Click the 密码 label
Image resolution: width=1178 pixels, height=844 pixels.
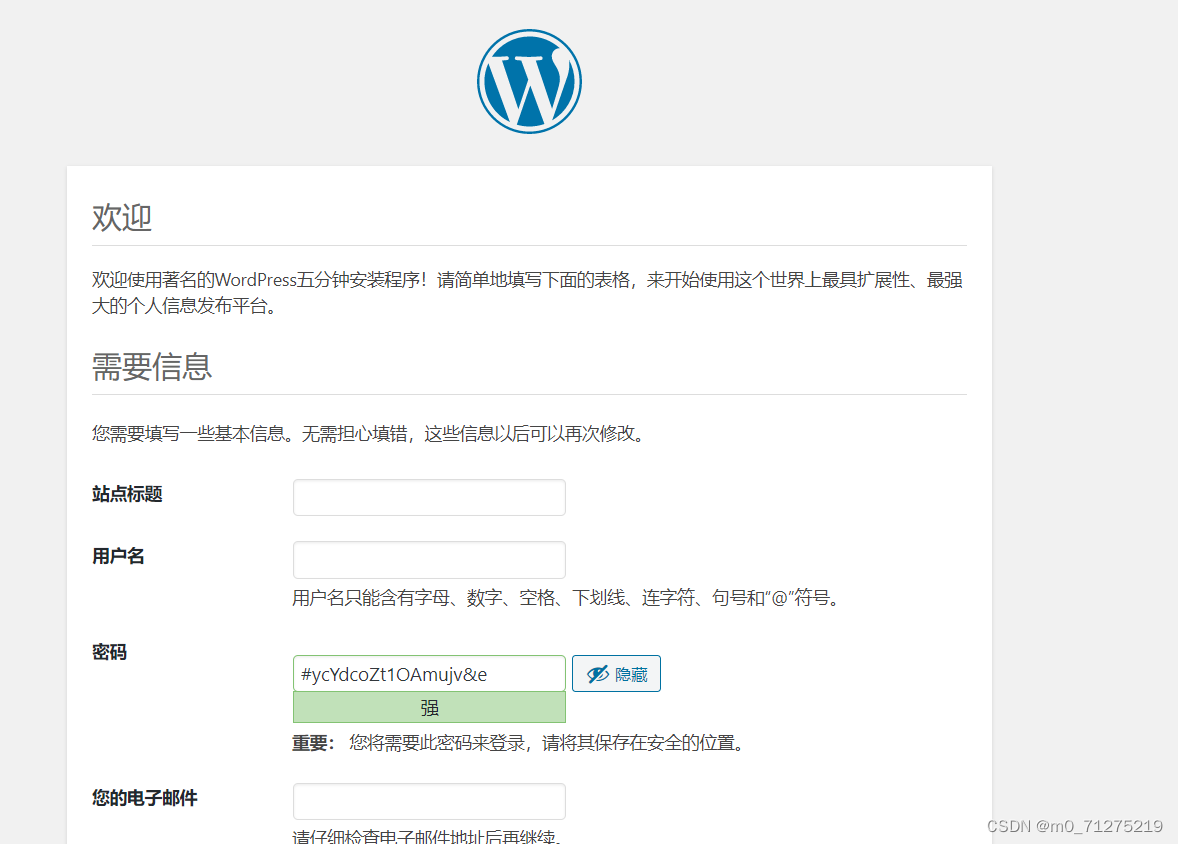pyautogui.click(x=109, y=652)
